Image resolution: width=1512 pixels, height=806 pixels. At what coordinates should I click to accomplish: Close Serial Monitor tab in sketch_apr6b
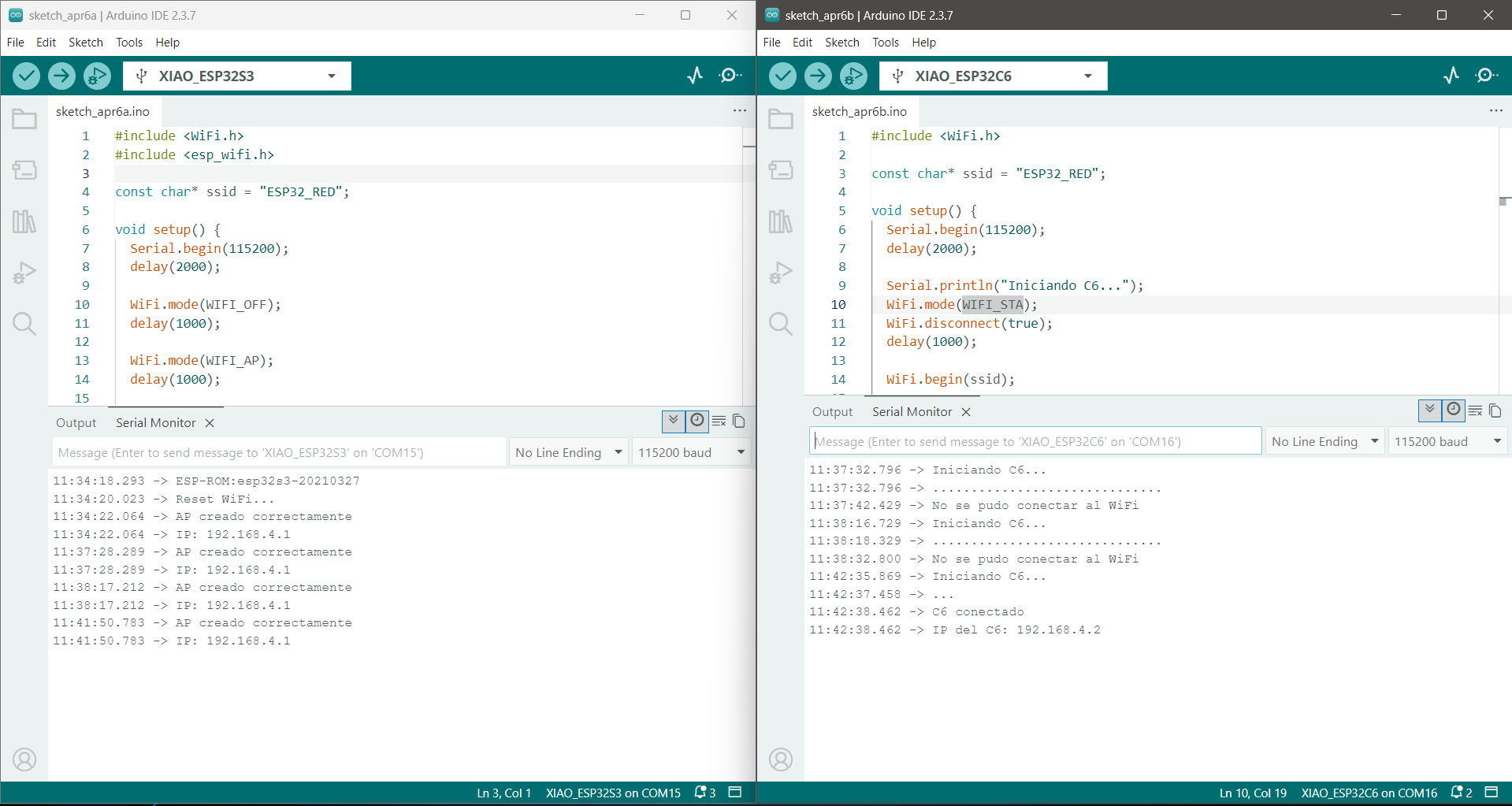[966, 412]
